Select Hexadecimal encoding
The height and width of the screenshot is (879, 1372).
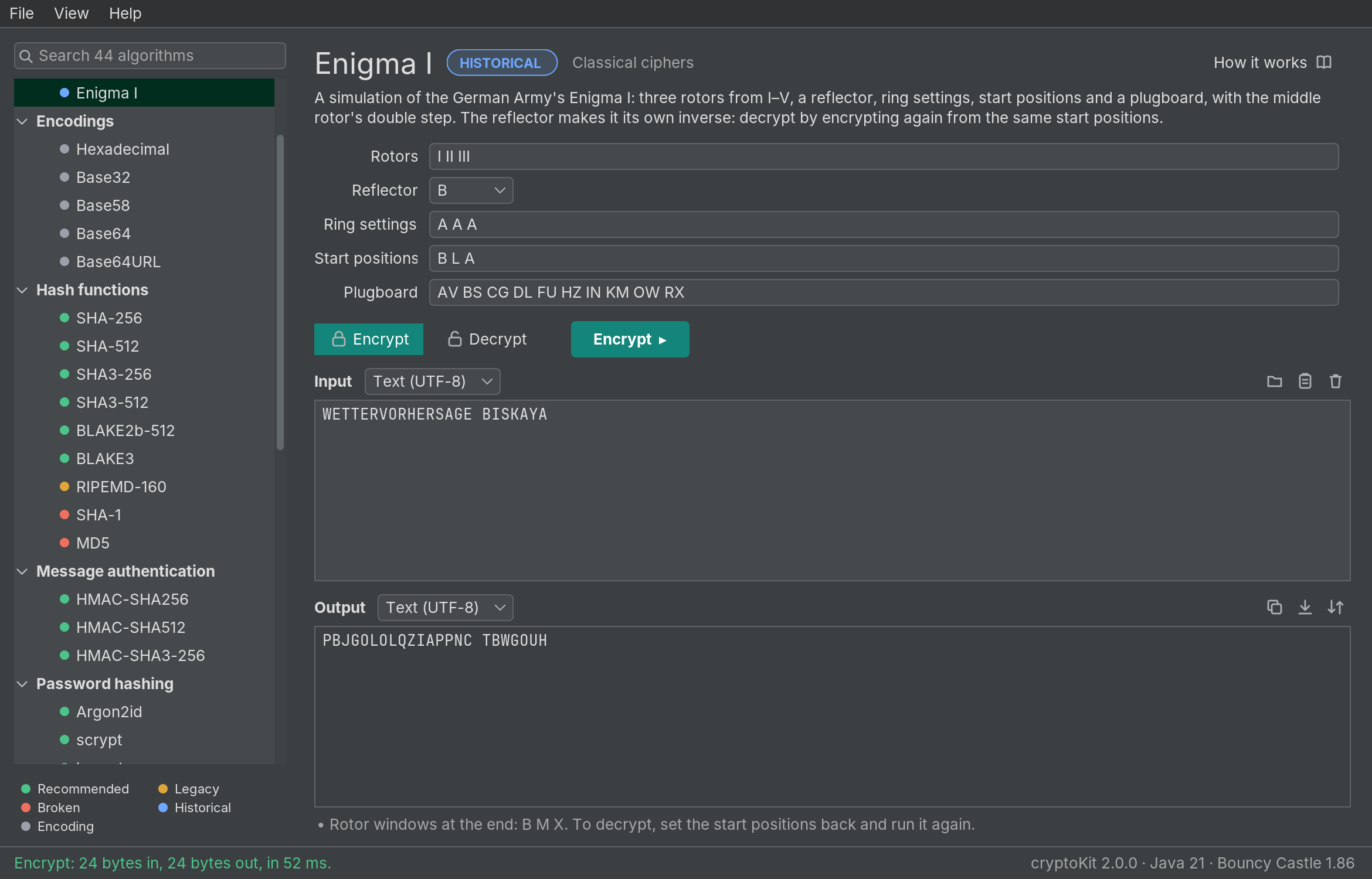coord(144,149)
